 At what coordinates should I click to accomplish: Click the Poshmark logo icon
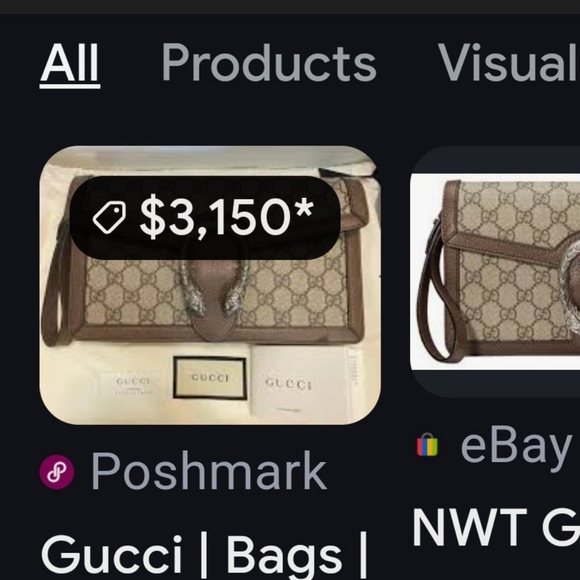(x=57, y=472)
